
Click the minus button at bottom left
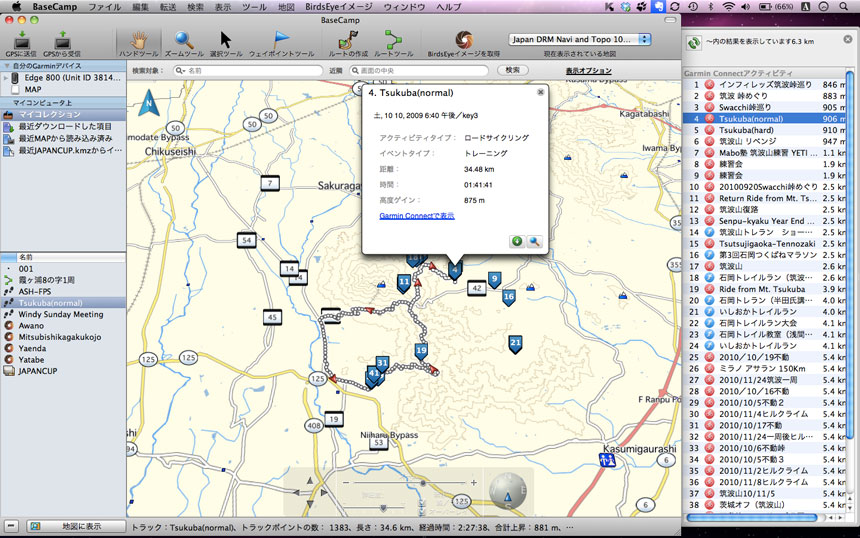click(x=12, y=526)
